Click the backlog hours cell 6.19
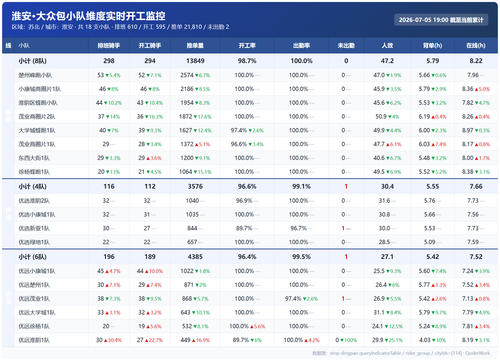 [x=424, y=117]
